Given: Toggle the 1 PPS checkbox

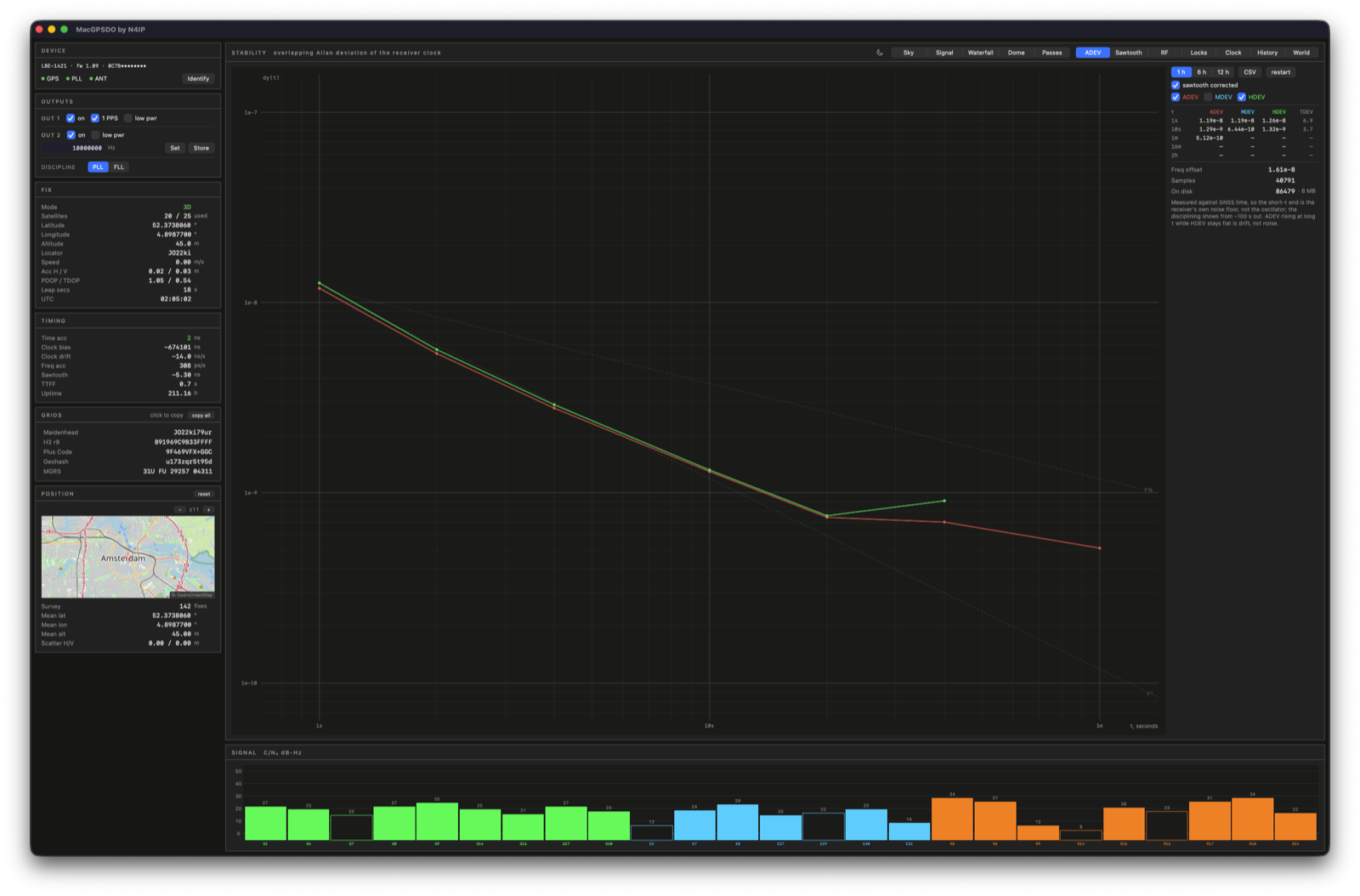Looking at the screenshot, I should (x=95, y=118).
